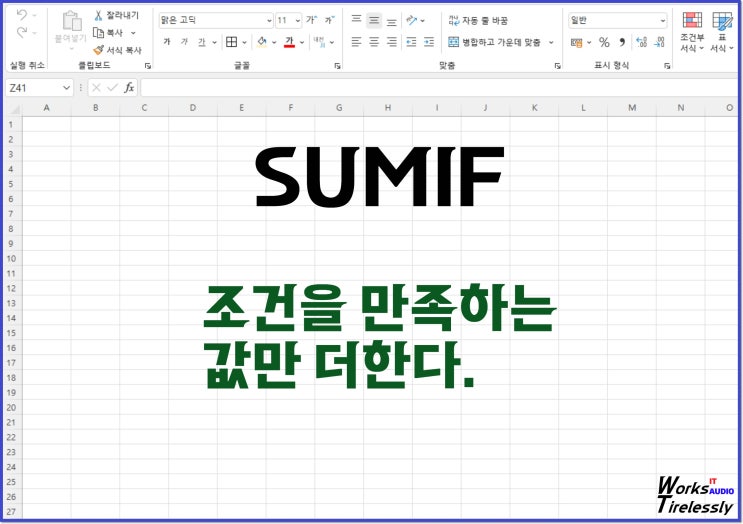Align text to bottom of cell
Image resolution: width=743 pixels, height=524 pixels.
click(x=391, y=20)
